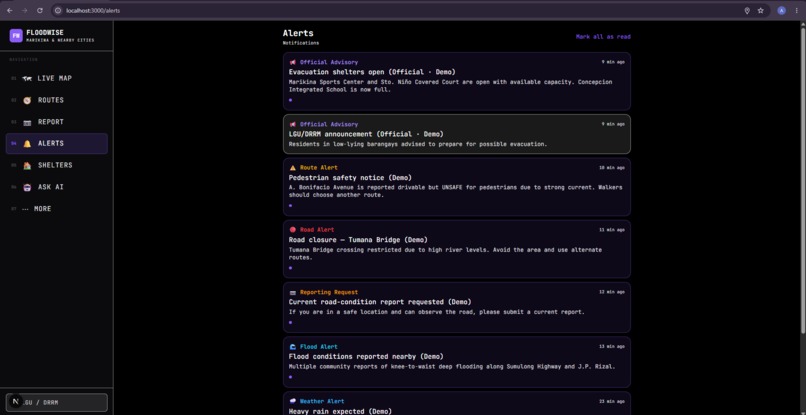
Task: Open the Report navigation item
Action: [57, 122]
